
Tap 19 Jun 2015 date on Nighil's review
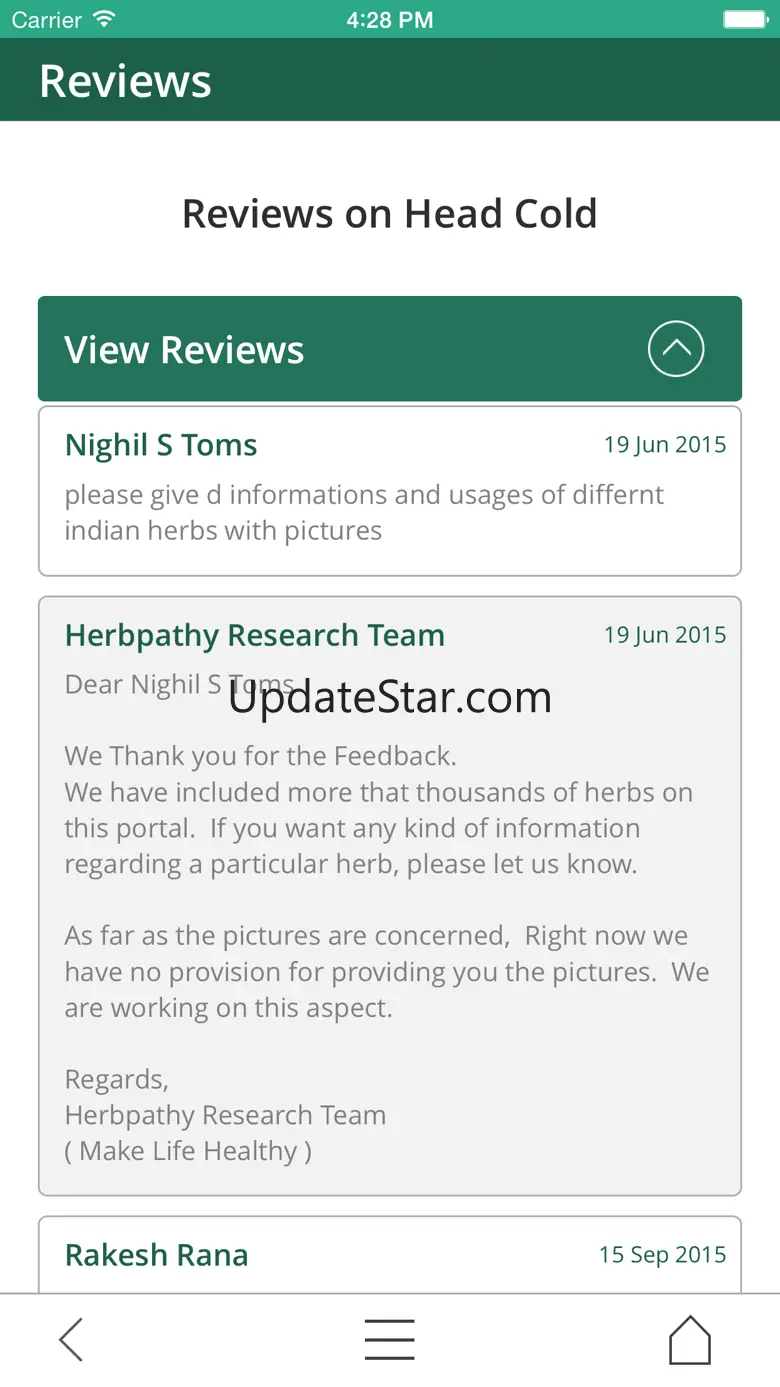(x=665, y=445)
